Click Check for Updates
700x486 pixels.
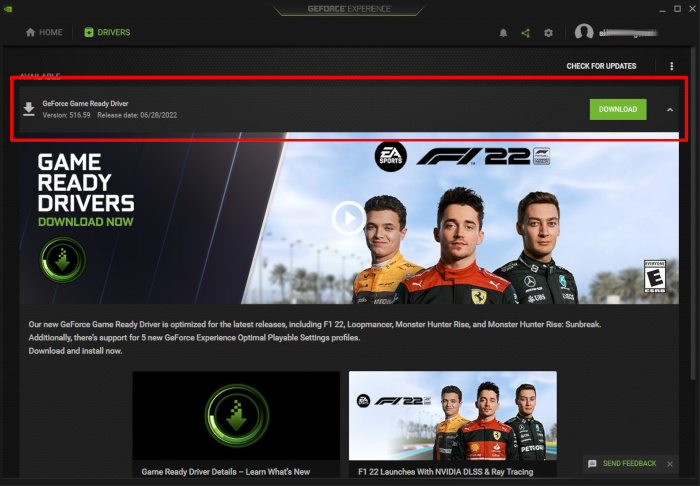pyautogui.click(x=601, y=66)
